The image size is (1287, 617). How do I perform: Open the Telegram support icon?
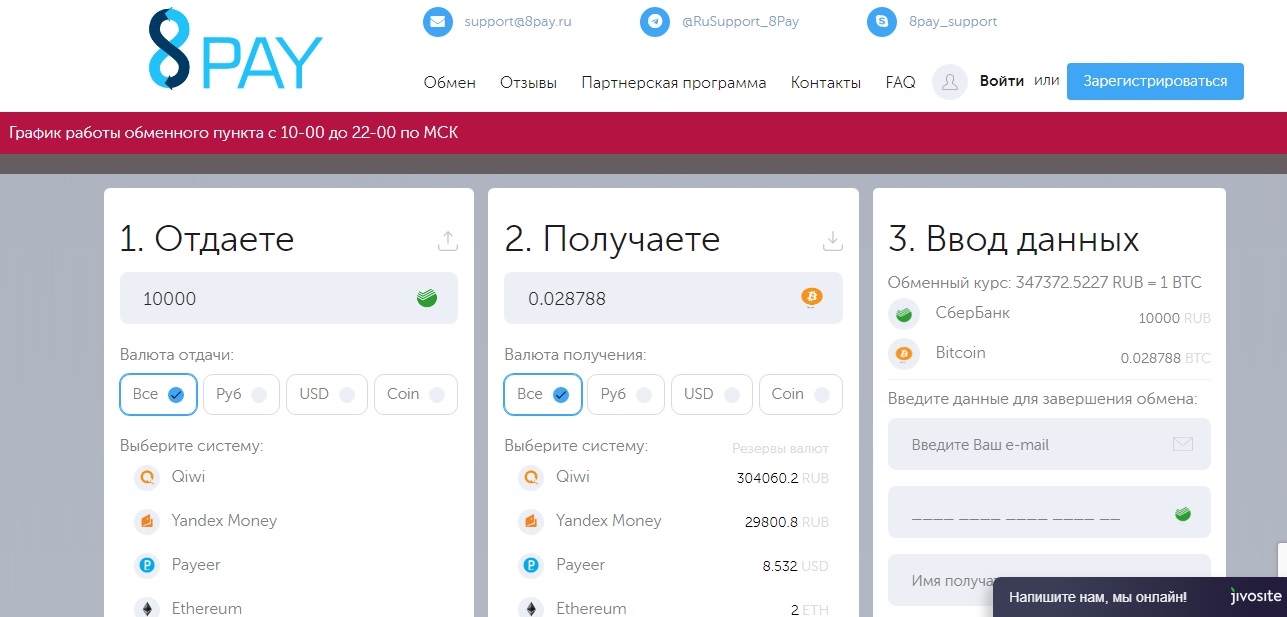point(655,22)
